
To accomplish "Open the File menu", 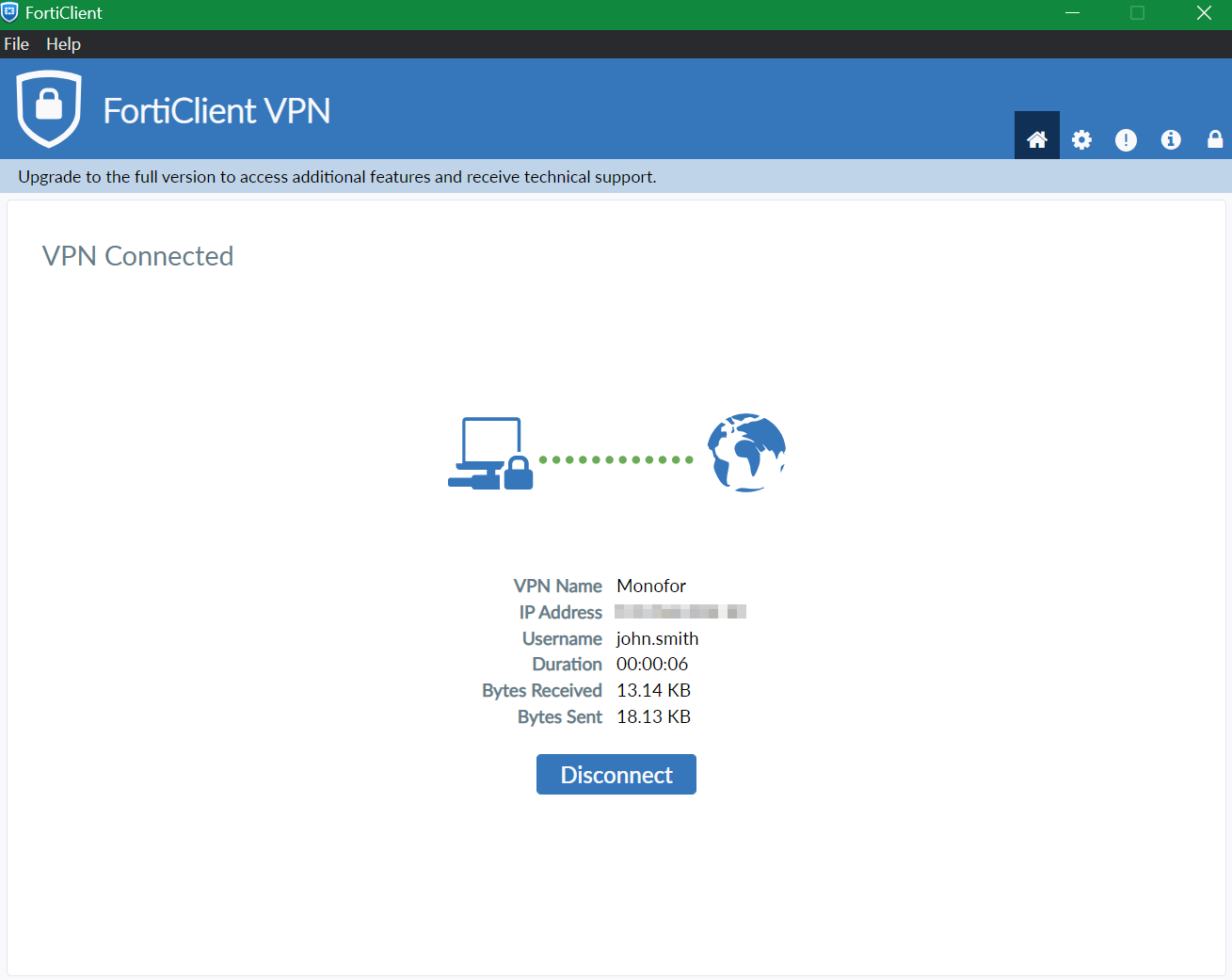I will tap(17, 44).
